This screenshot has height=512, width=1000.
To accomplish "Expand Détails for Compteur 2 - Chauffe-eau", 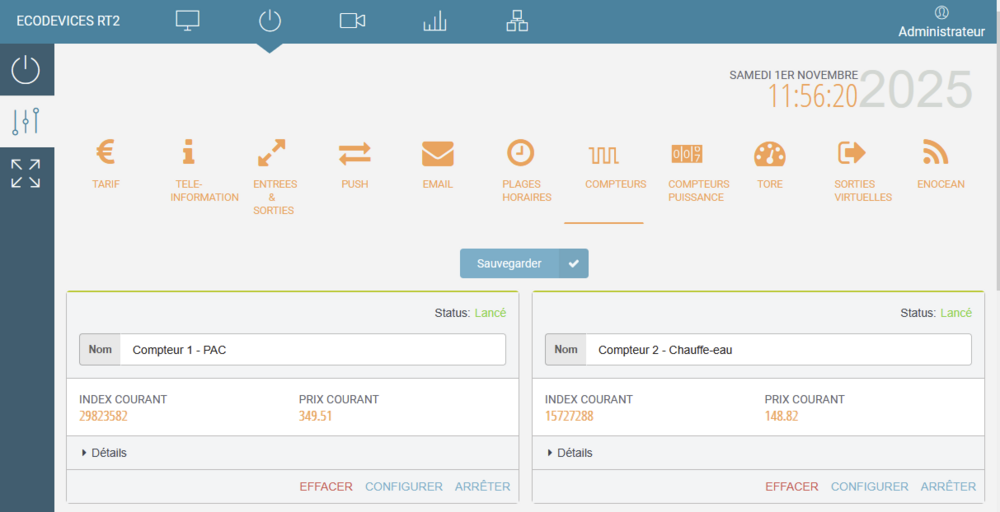I will (x=570, y=453).
